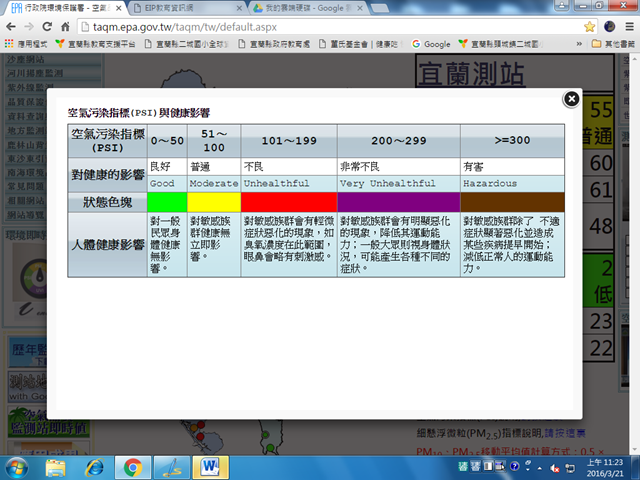Open the 宜蘭縣二城國小 bookmark
Screen dimensions: 640x480
(187, 44)
